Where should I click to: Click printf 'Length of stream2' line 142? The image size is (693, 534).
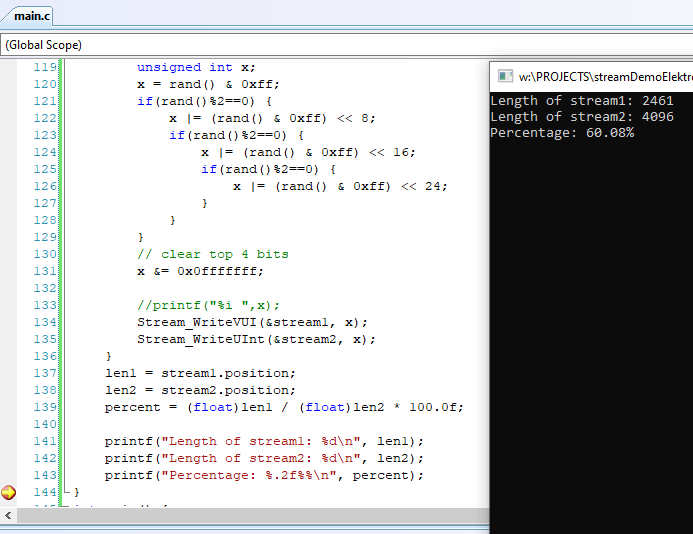(x=264, y=458)
